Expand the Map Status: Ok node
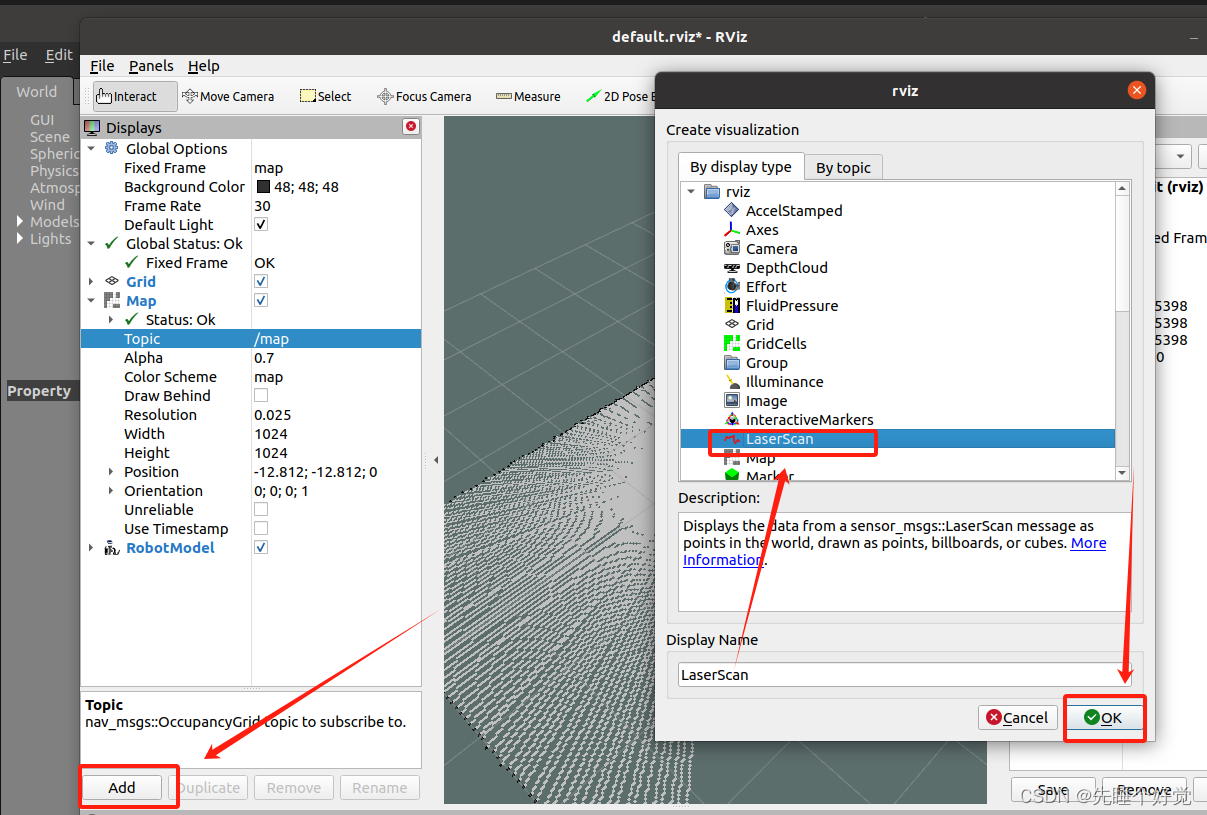 click(111, 319)
